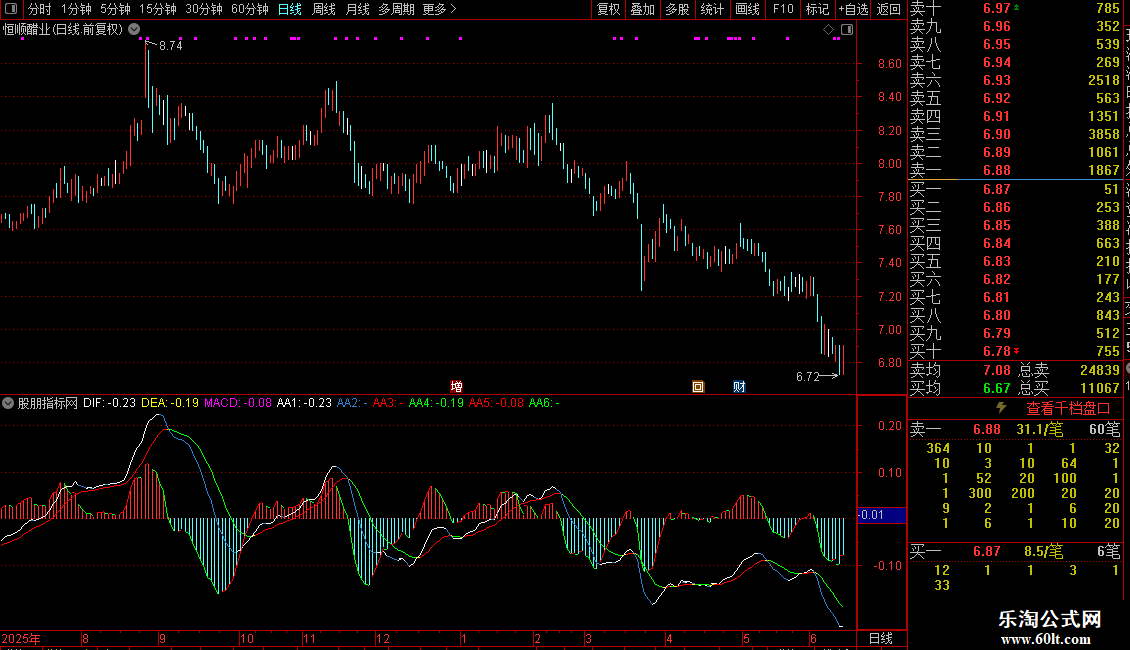The width and height of the screenshot is (1130, 650).
Task: Click the AA4: -0.19 indicator value
Action: (436, 403)
